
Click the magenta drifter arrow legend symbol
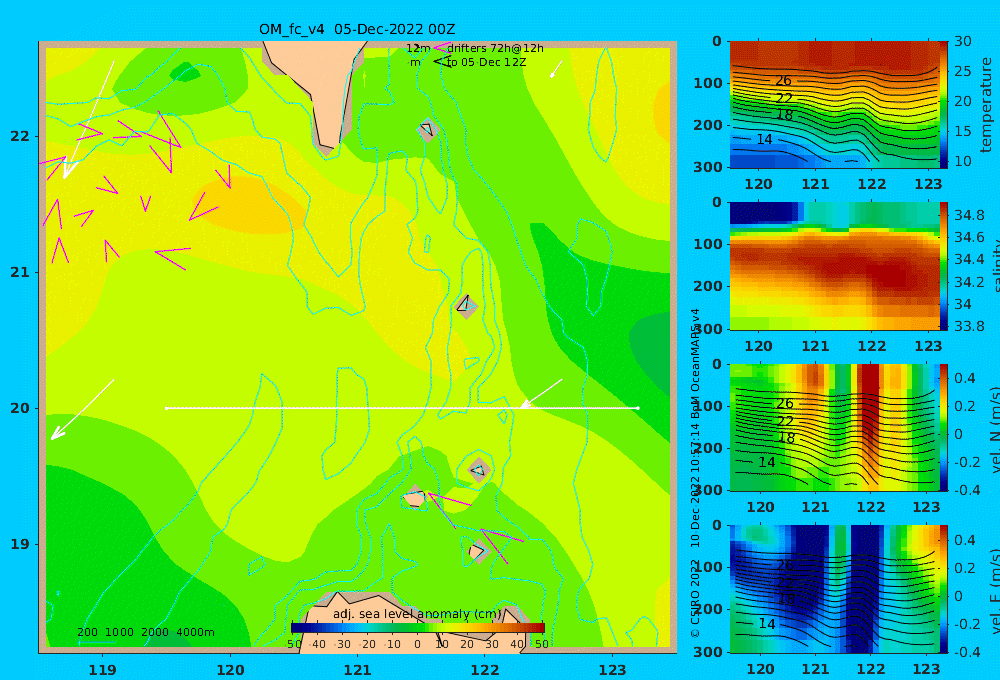pyautogui.click(x=441, y=47)
